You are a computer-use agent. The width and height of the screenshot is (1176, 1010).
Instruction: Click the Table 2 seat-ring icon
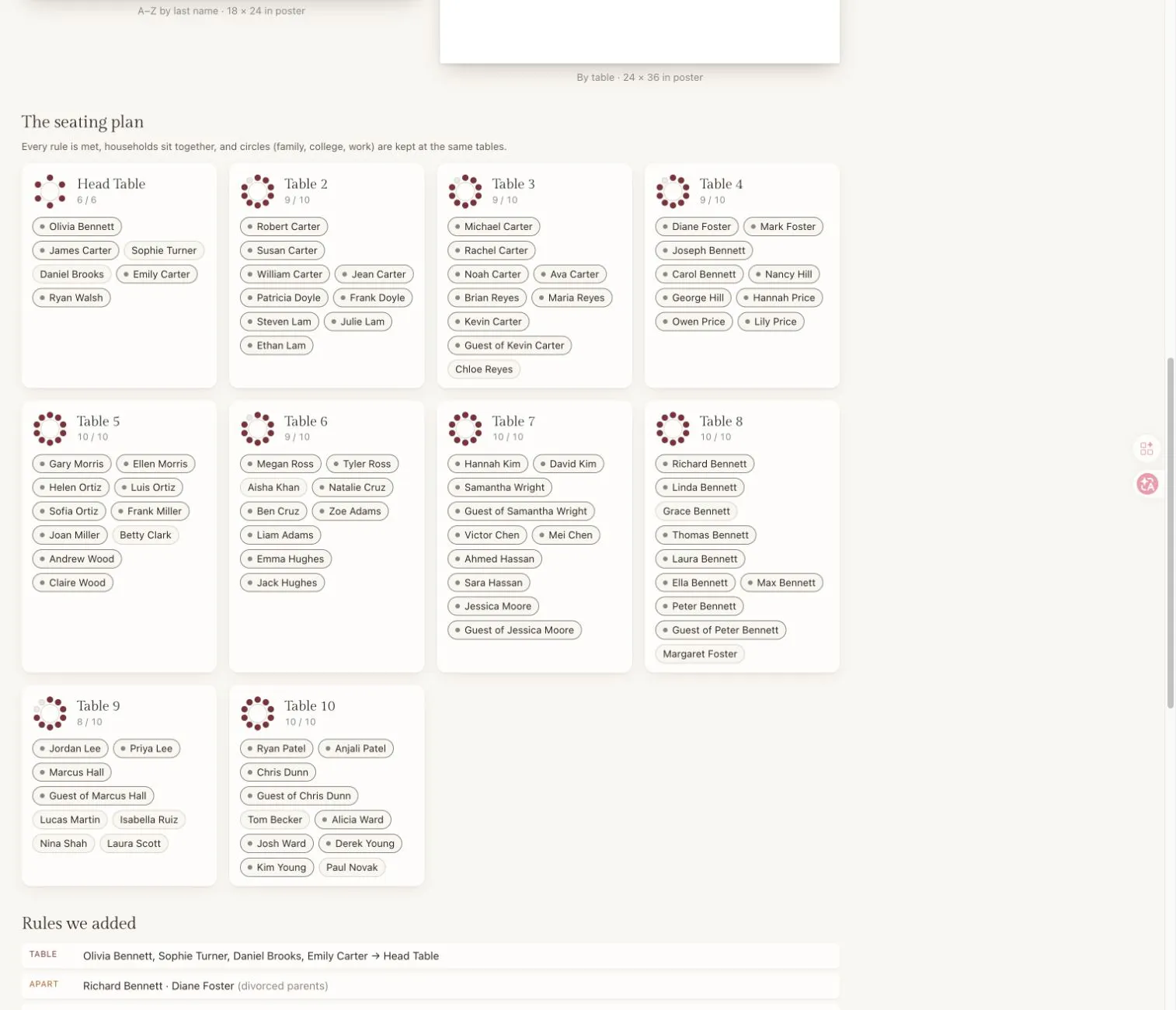tap(257, 191)
